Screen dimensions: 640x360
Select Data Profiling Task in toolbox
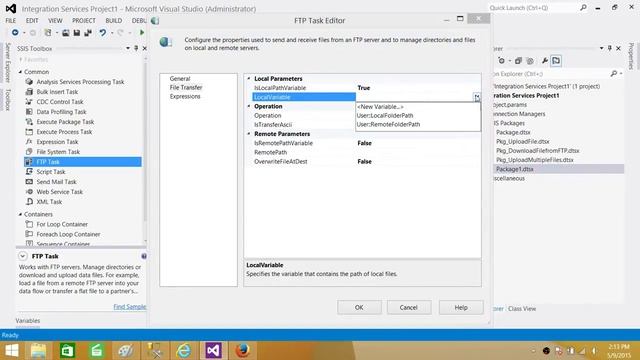point(61,112)
